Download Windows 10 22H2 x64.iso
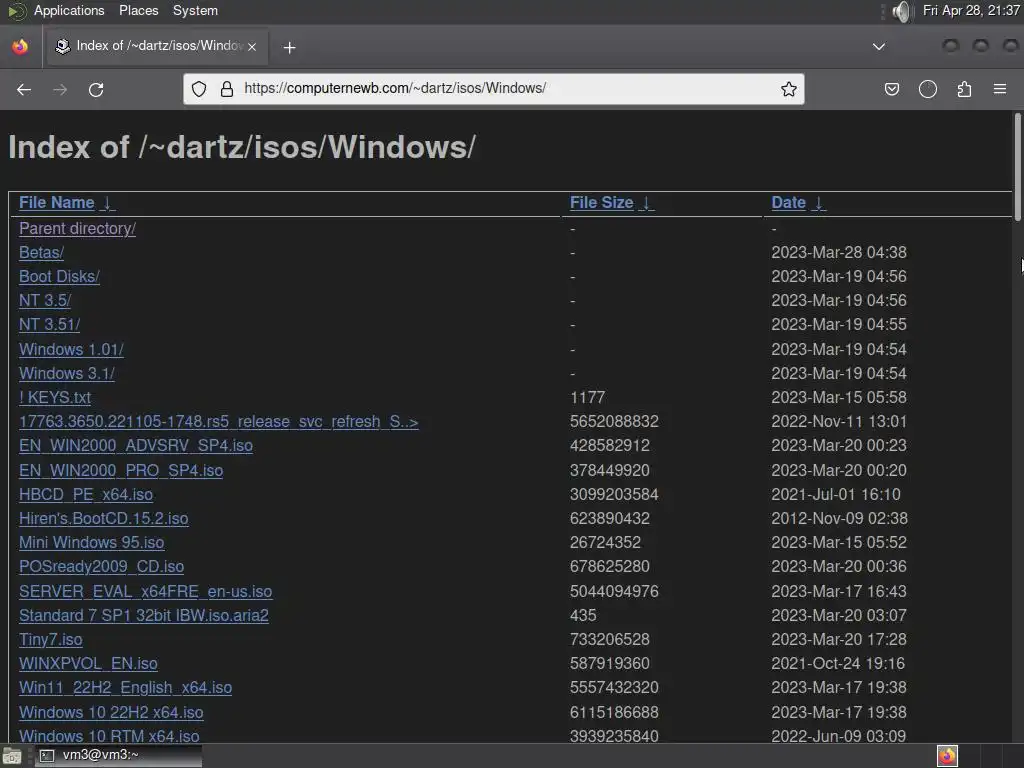Screen dimensions: 1024x768 [111, 712]
